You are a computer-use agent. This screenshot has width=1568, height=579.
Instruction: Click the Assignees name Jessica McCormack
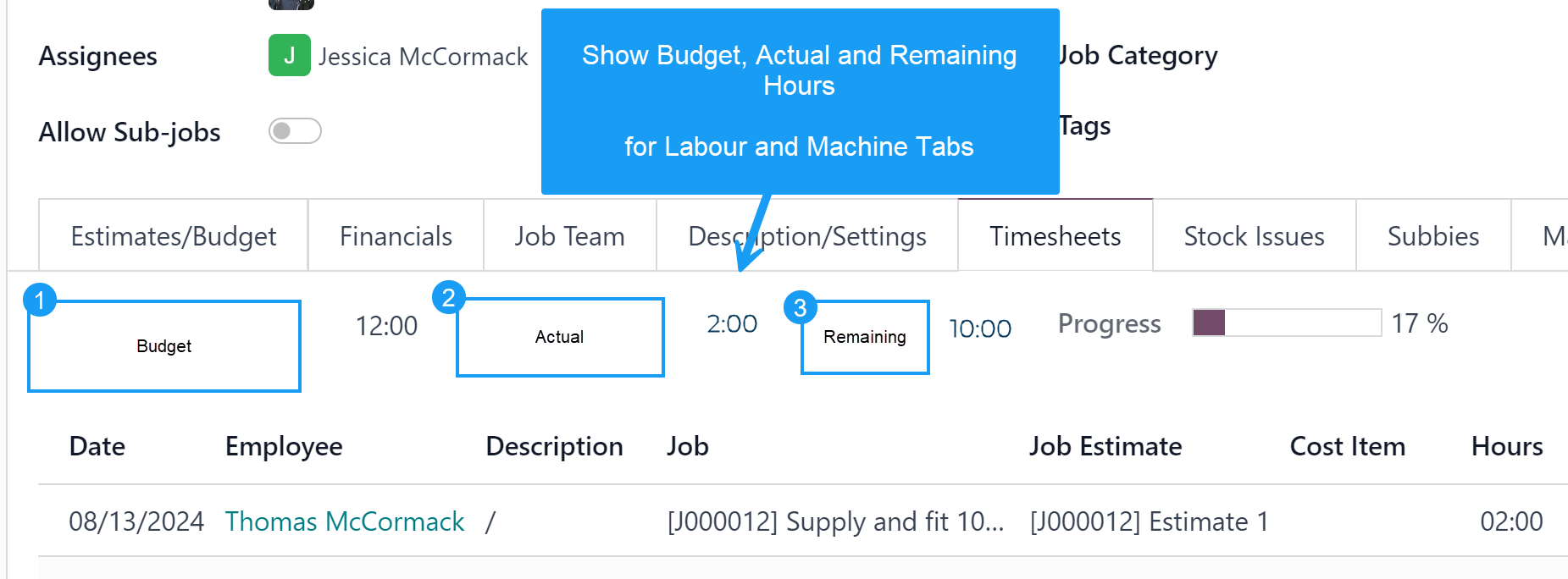click(423, 57)
